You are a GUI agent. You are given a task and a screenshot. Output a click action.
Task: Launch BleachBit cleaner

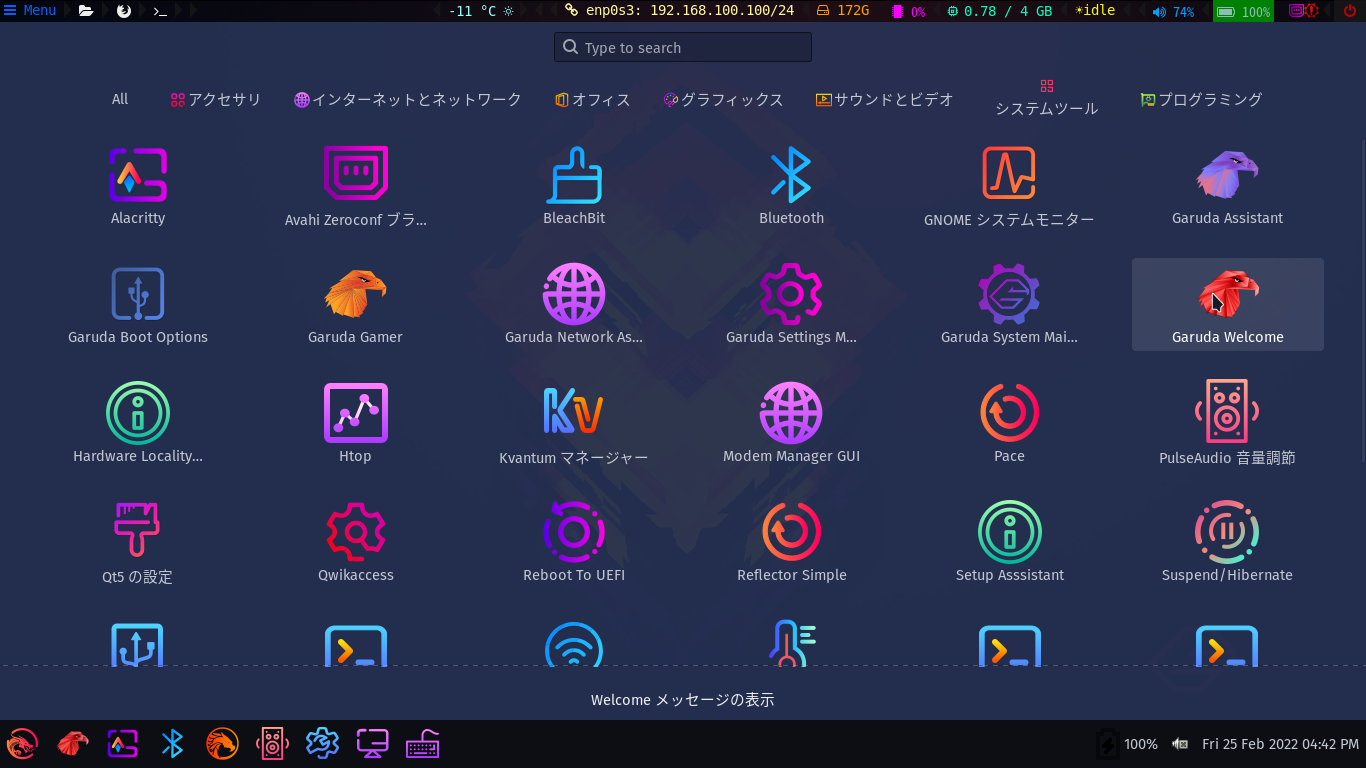point(574,186)
